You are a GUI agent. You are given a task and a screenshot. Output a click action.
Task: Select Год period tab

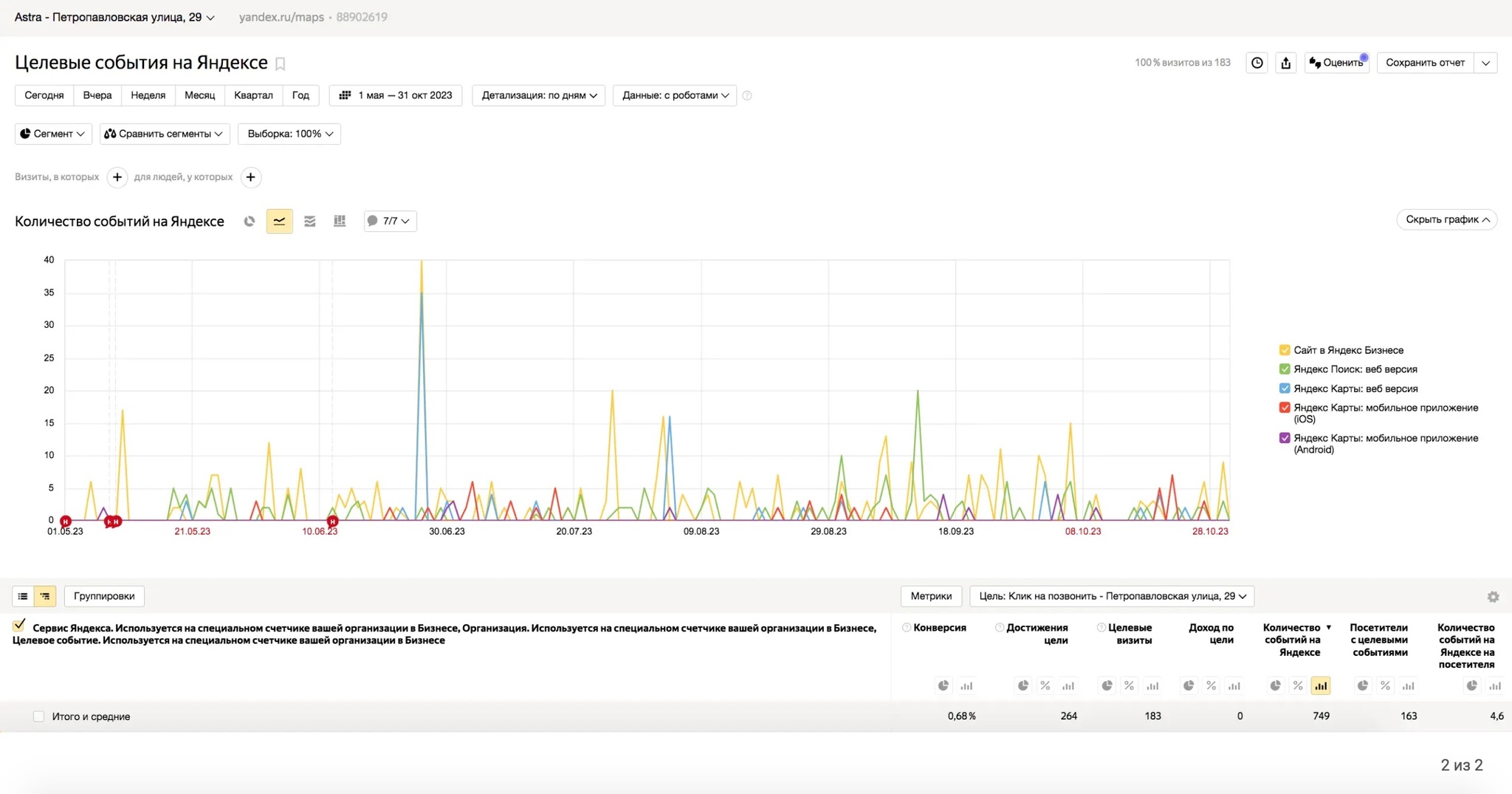[300, 95]
